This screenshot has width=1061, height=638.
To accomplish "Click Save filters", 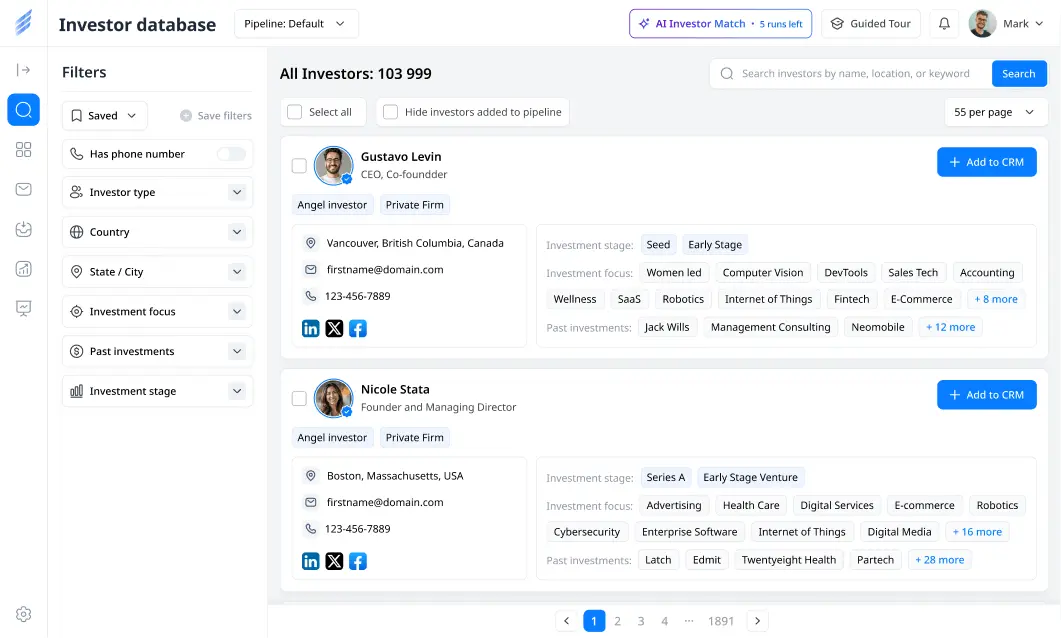I will click(x=216, y=116).
